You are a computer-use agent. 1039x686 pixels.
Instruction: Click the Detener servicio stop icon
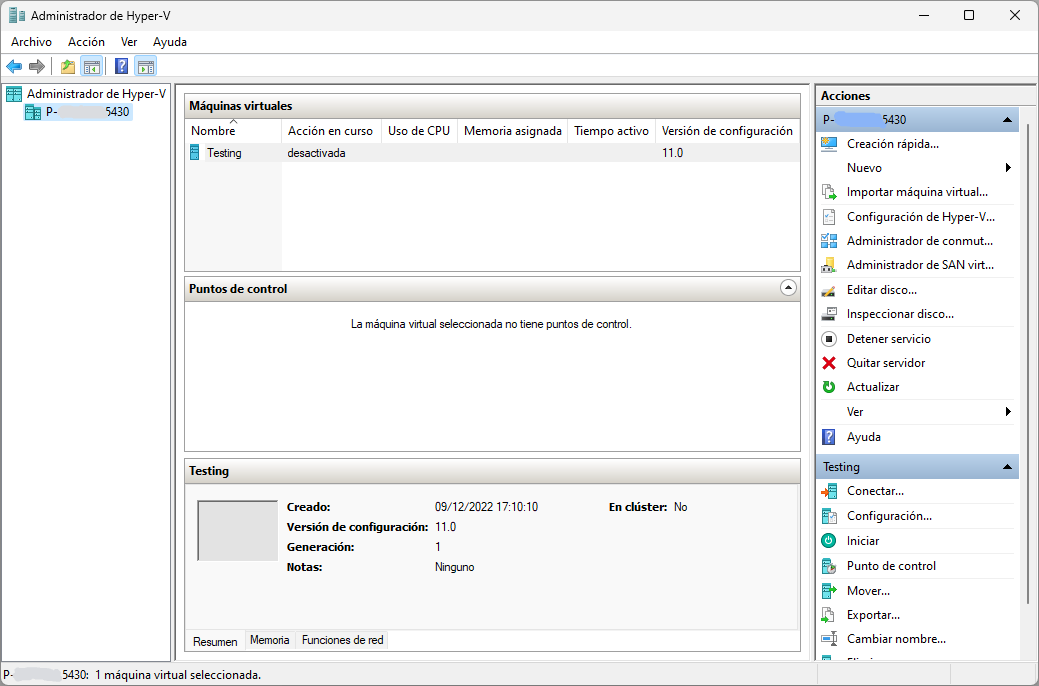tap(828, 339)
